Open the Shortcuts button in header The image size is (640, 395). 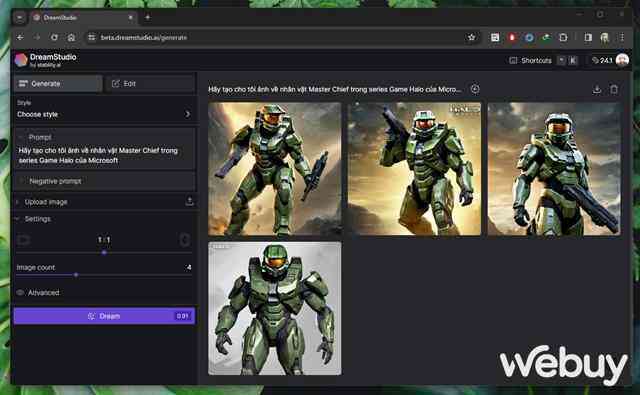click(531, 60)
